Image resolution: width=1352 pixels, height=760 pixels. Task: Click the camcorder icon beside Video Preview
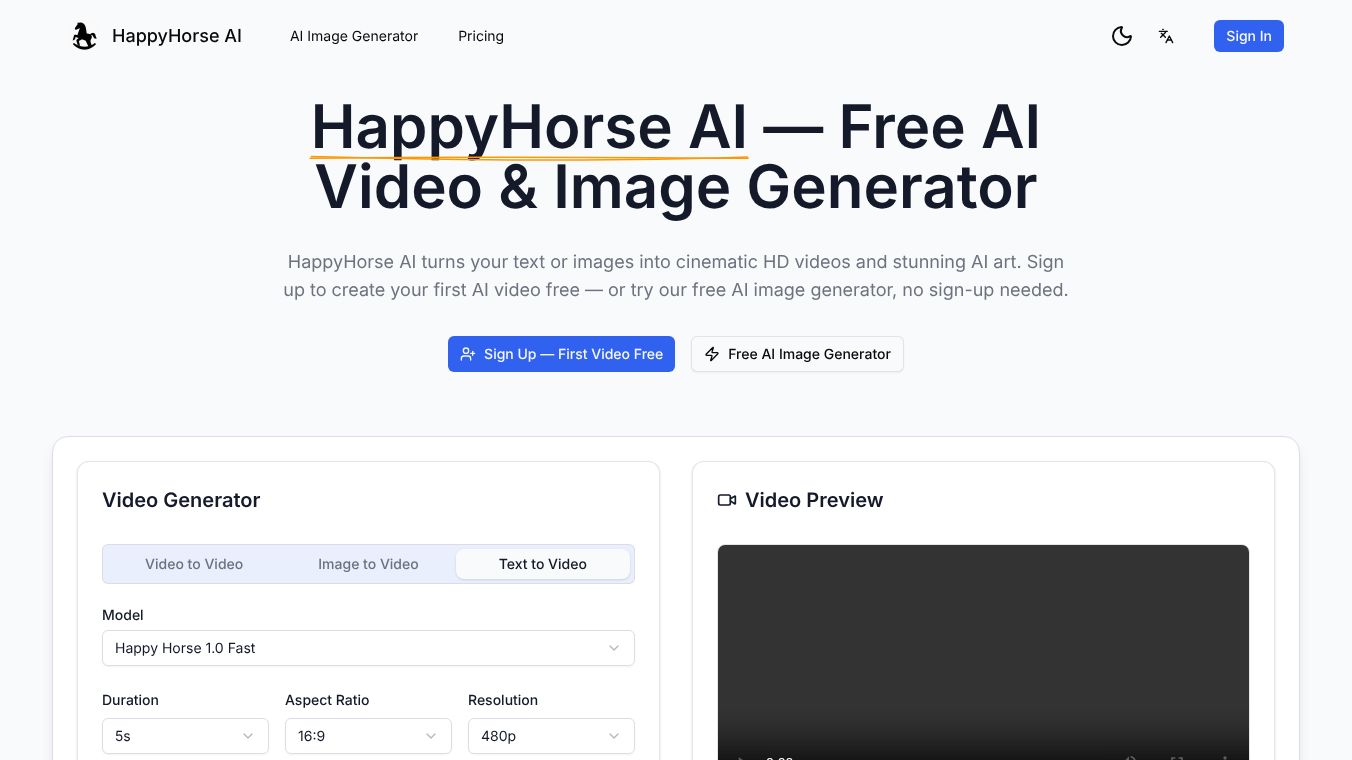[727, 500]
